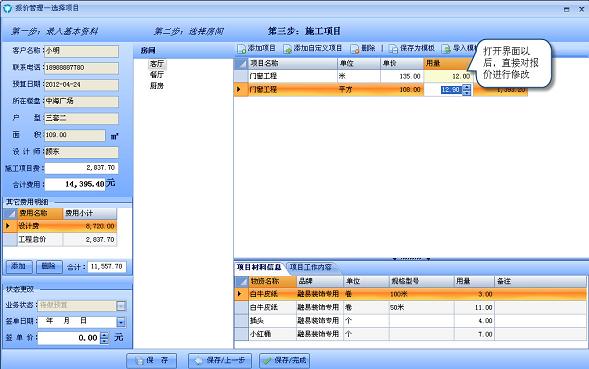
Task: Sort by the 项目名称 column header
Action: [x=293, y=64]
